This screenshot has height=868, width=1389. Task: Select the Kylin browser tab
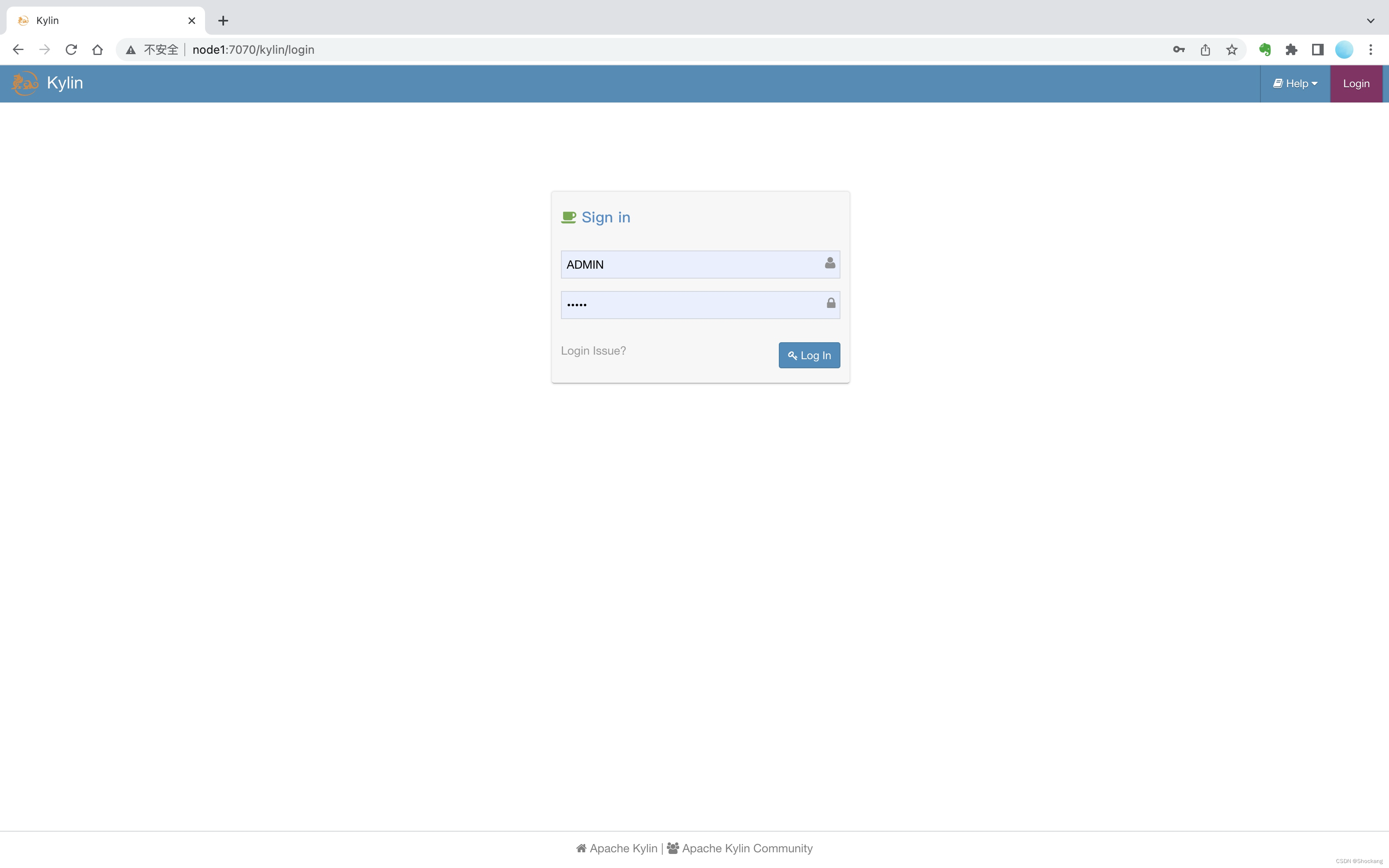pos(105,21)
